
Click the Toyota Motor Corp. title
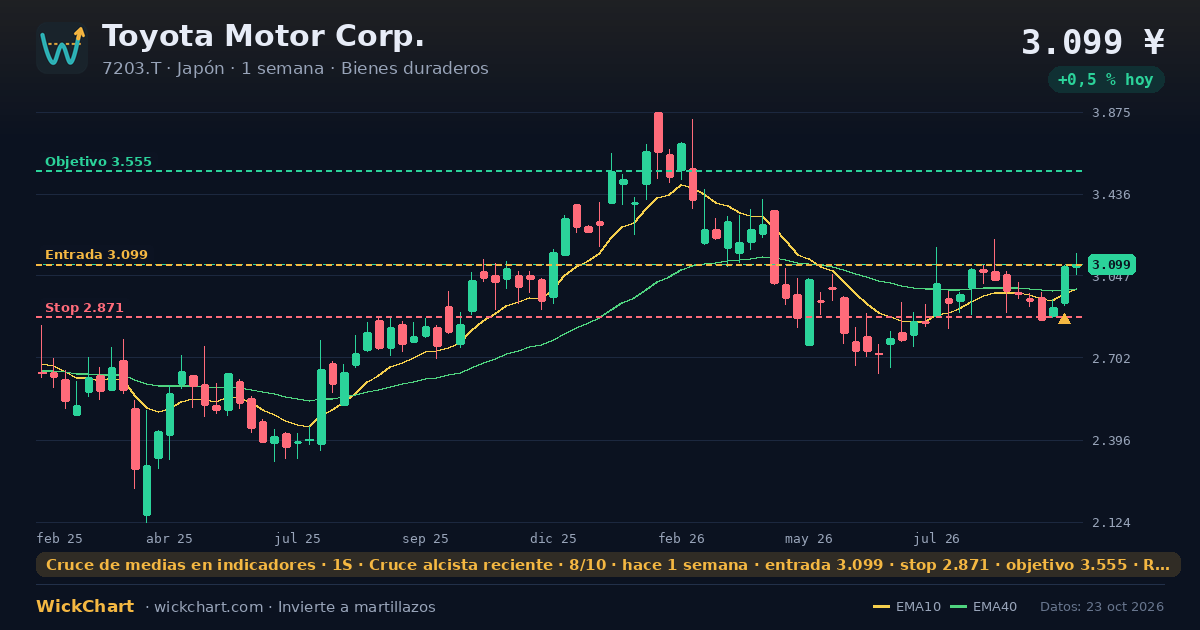[263, 36]
